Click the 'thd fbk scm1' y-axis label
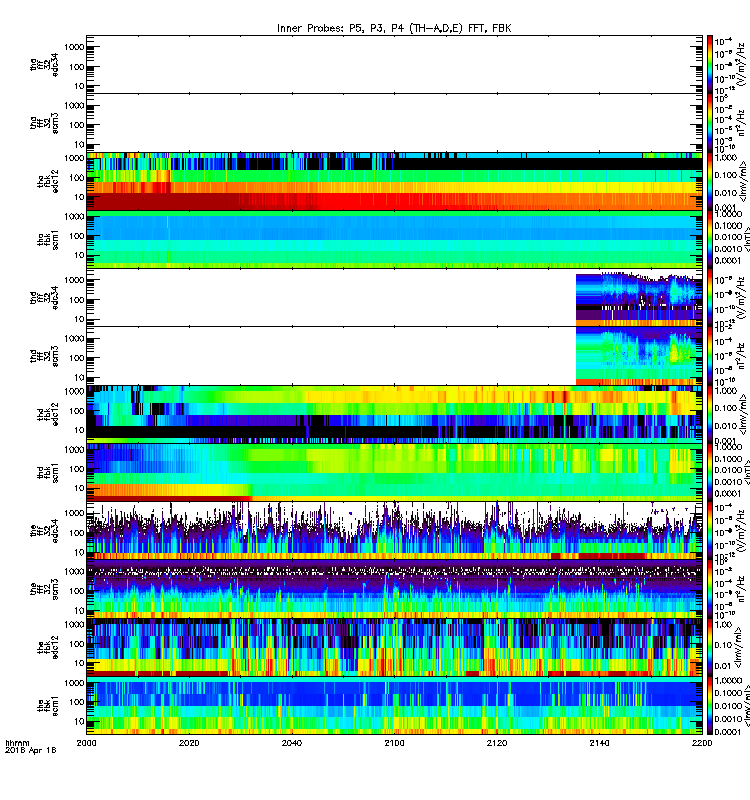 tap(48, 472)
